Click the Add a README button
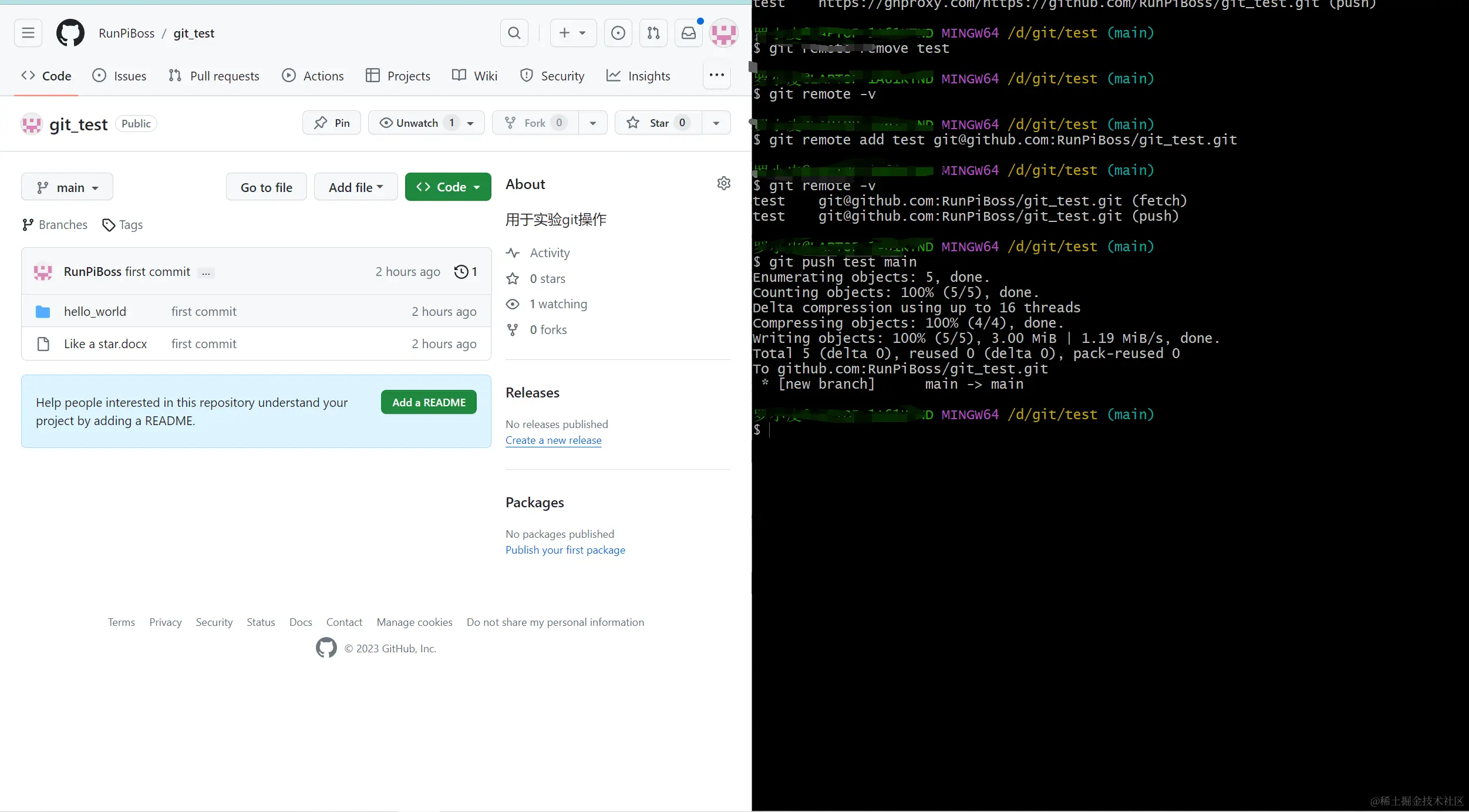 click(x=428, y=402)
